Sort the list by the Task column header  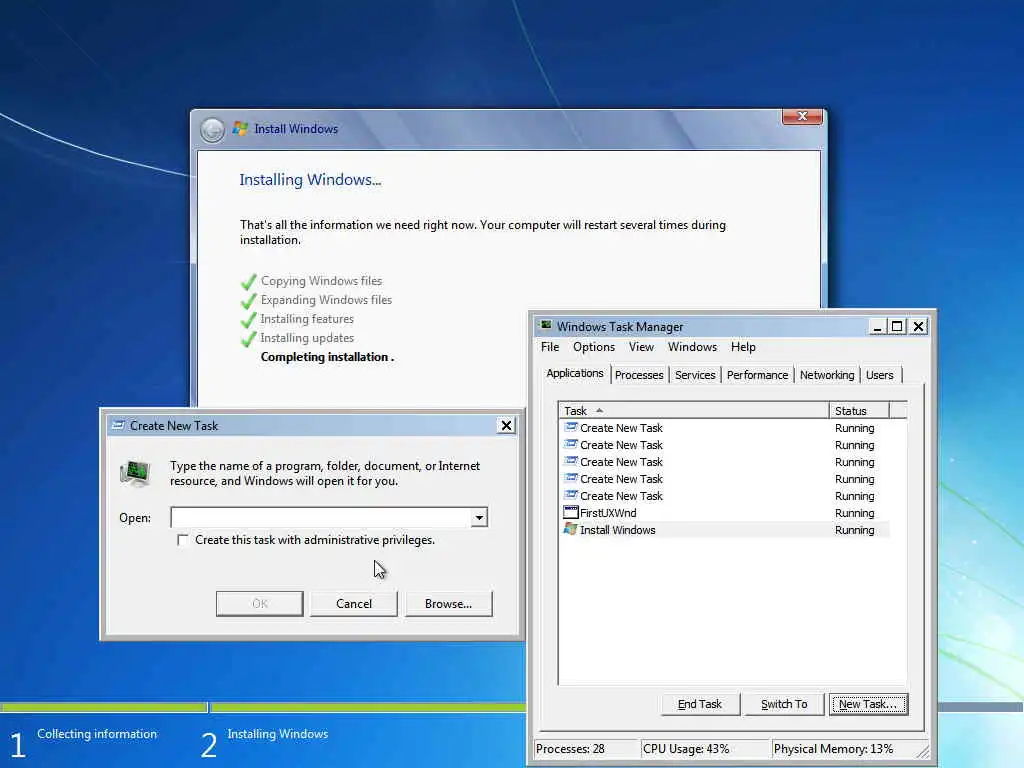tap(694, 411)
